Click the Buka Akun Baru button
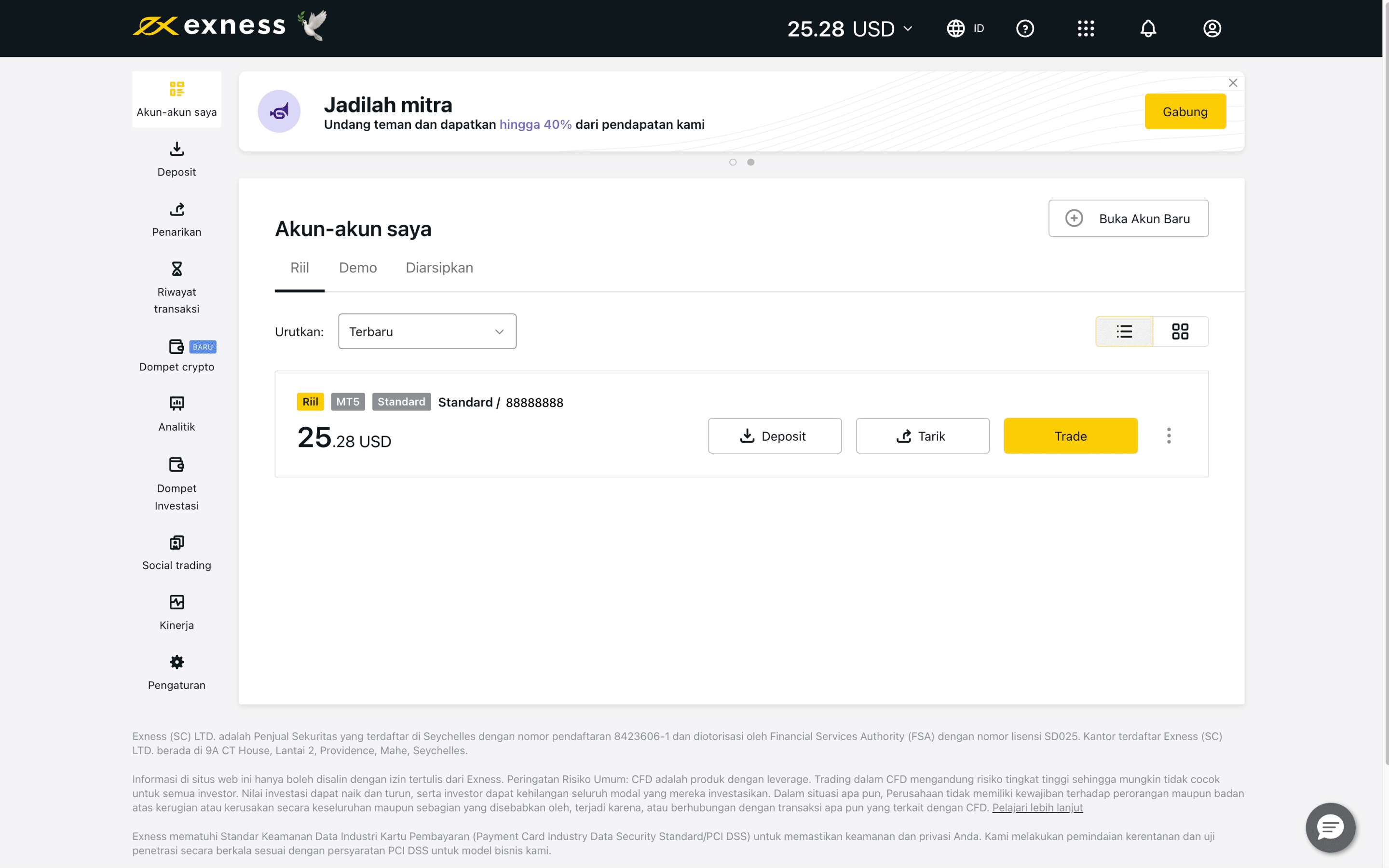 point(1128,218)
